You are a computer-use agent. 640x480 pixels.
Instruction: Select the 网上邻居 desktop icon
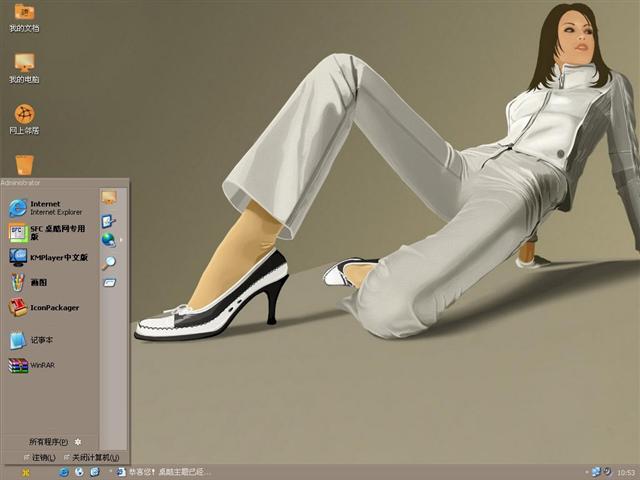[x=24, y=118]
